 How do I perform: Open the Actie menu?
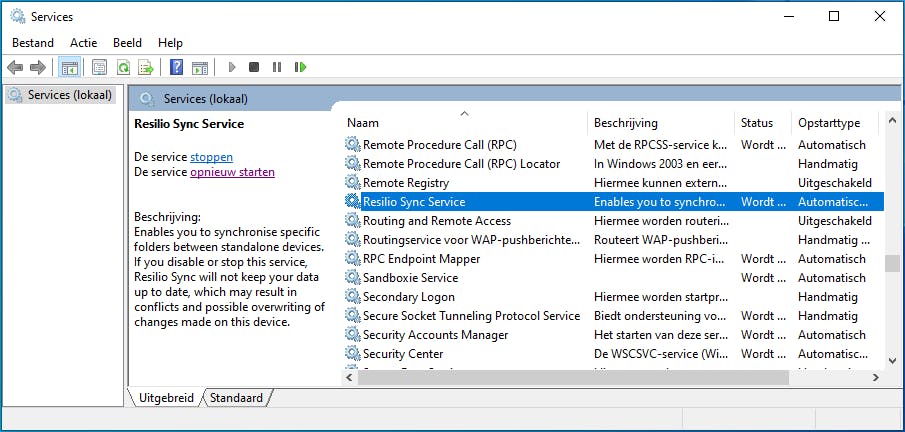tap(84, 43)
